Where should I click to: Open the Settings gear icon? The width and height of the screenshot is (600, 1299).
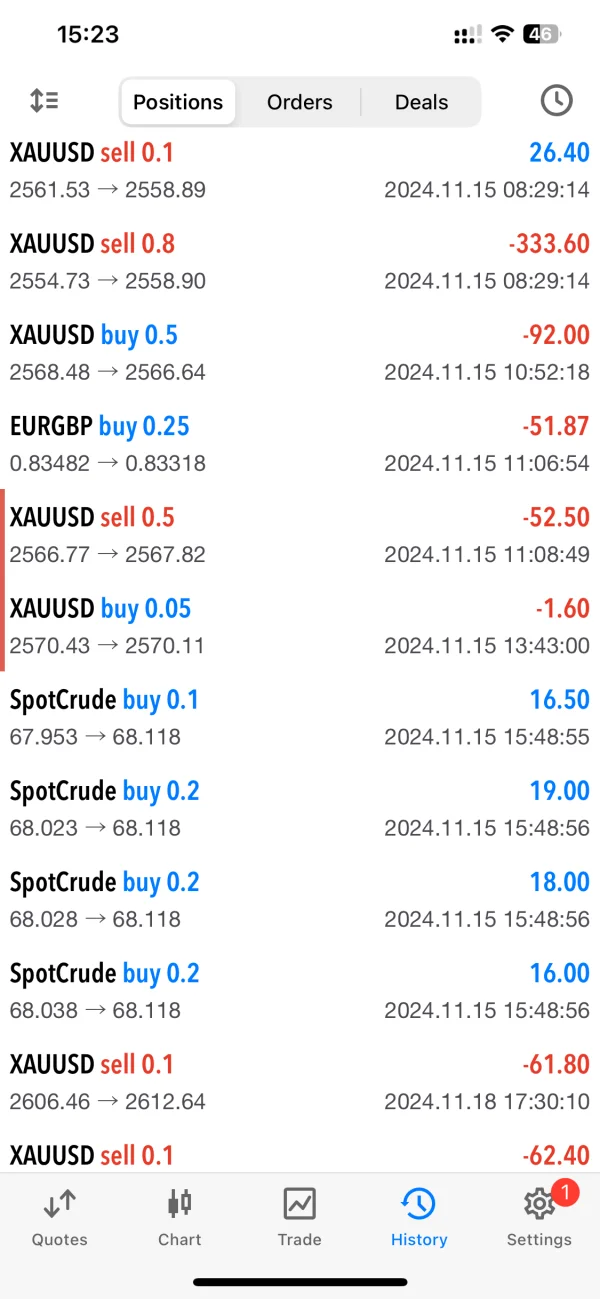point(538,1205)
